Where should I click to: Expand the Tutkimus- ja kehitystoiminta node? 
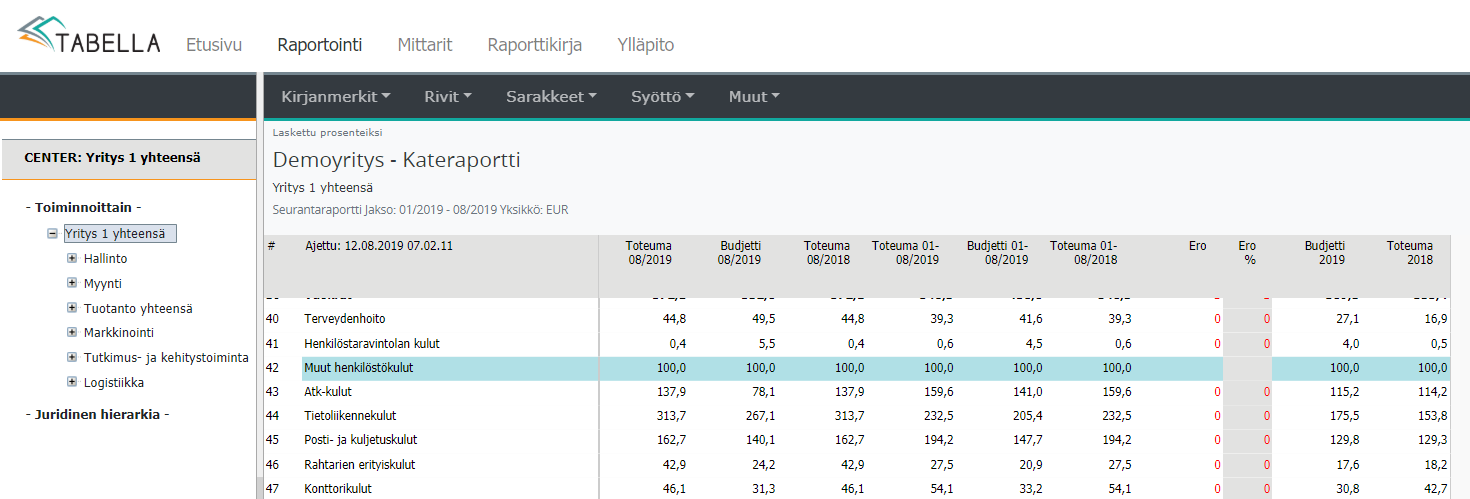pos(72,357)
